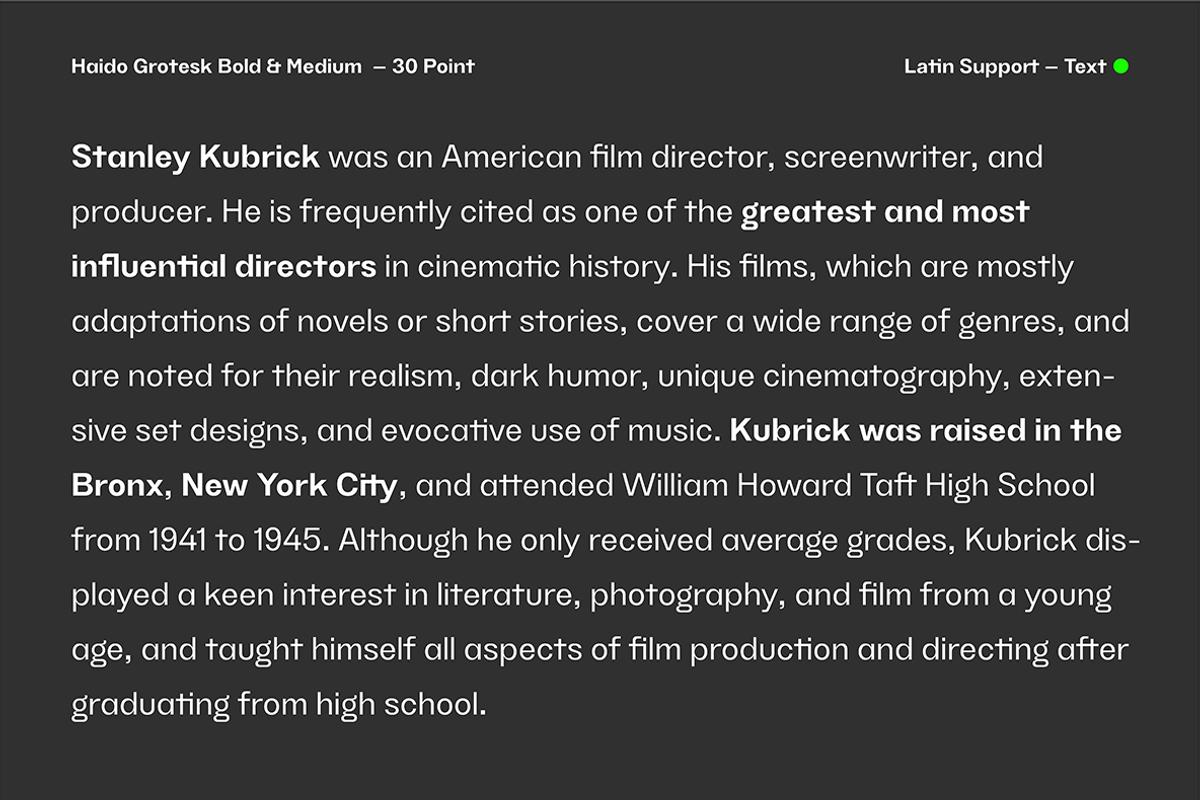Image resolution: width=1200 pixels, height=800 pixels.
Task: Click the words "dark humor"
Action: coord(559,377)
